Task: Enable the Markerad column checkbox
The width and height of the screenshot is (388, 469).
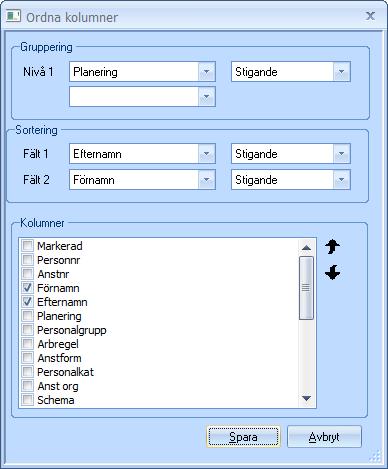Action: [x=27, y=246]
